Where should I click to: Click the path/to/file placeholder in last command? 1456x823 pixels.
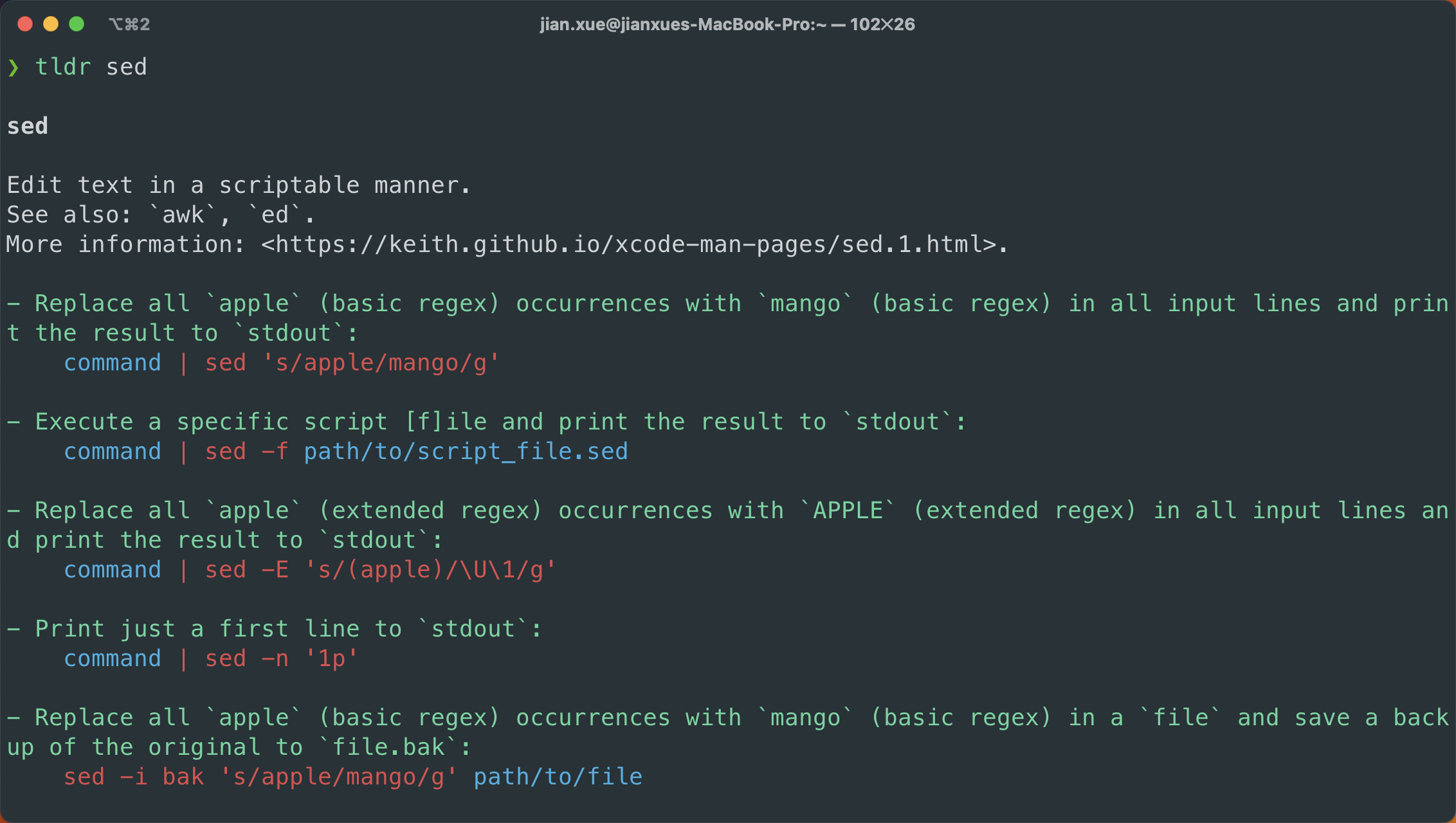tap(558, 777)
